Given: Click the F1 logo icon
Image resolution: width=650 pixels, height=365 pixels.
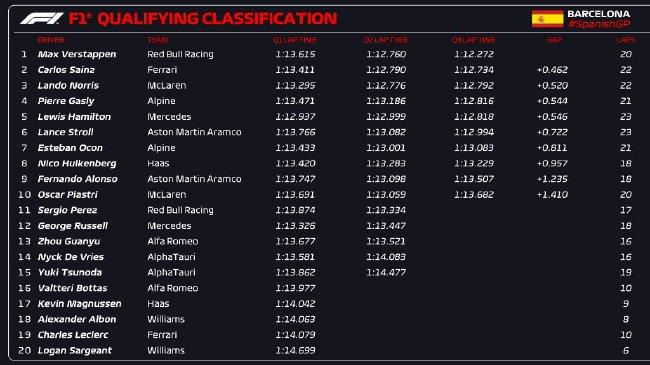Looking at the screenshot, I should click(x=42, y=19).
